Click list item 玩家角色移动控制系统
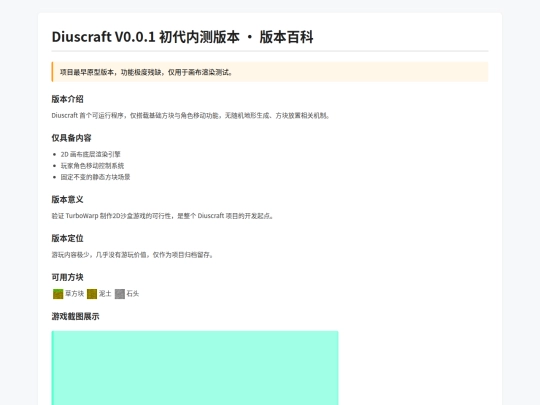Viewport: 540px width, 405px height. (x=92, y=166)
